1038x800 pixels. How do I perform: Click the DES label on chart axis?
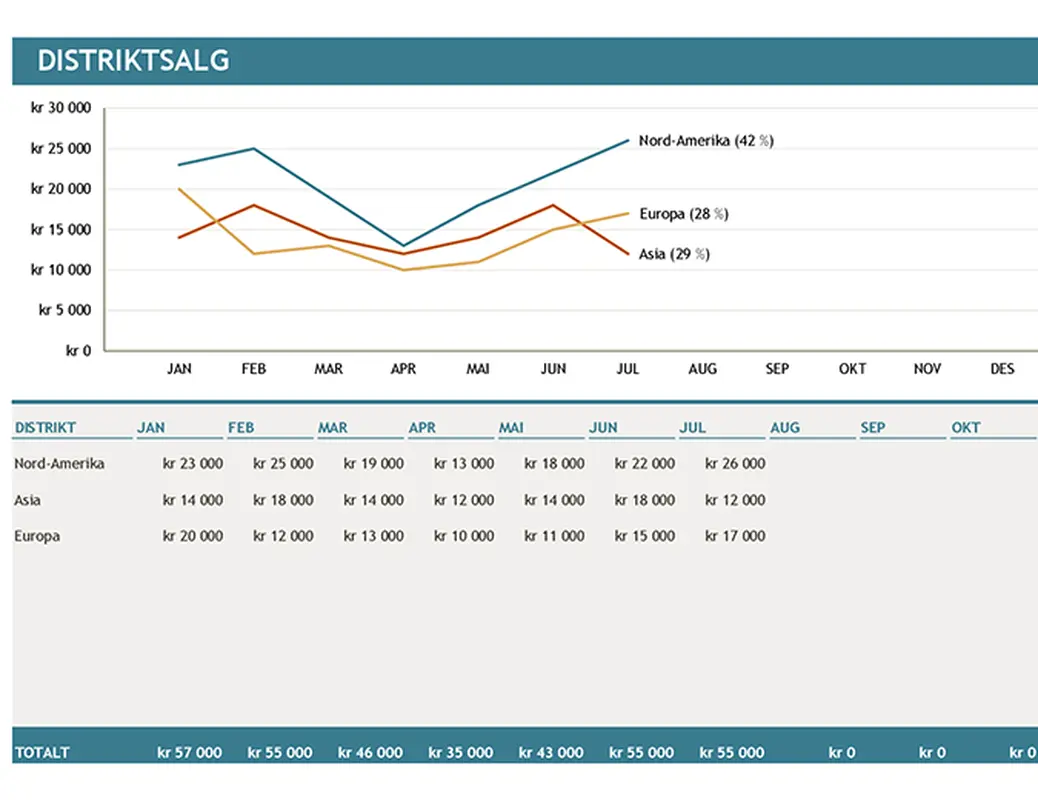1002,369
